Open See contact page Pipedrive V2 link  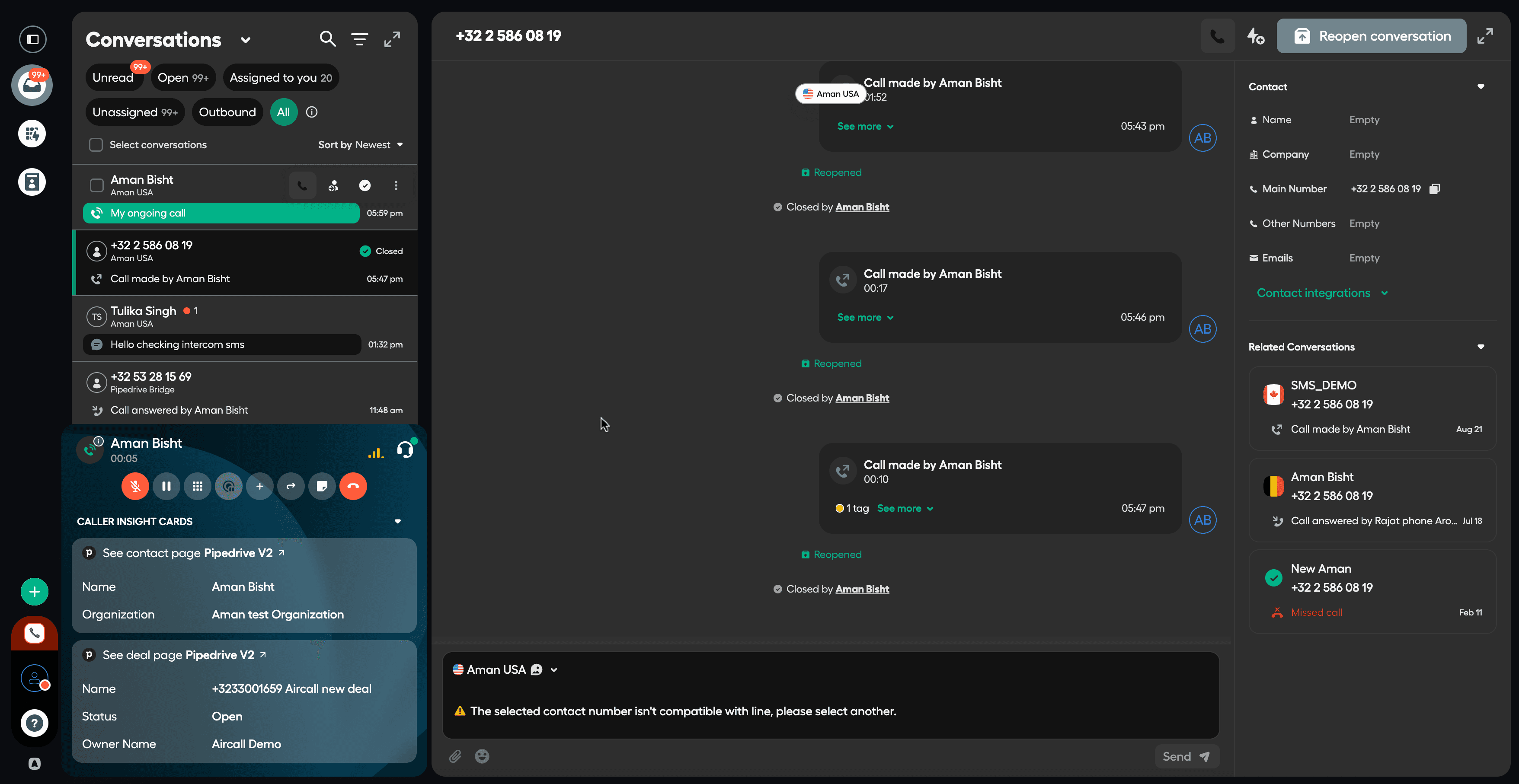(188, 553)
